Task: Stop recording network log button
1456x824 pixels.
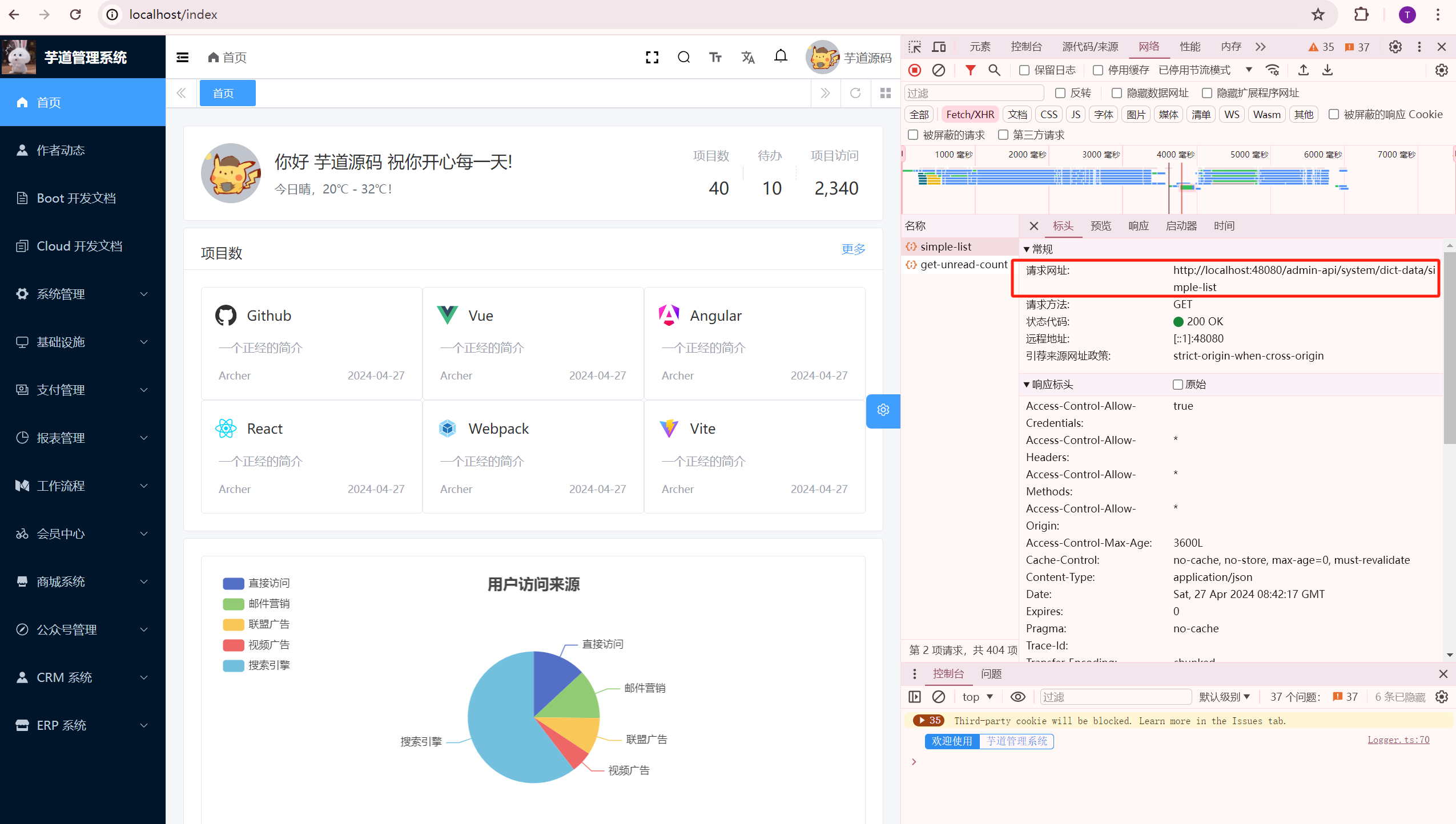Action: point(915,70)
